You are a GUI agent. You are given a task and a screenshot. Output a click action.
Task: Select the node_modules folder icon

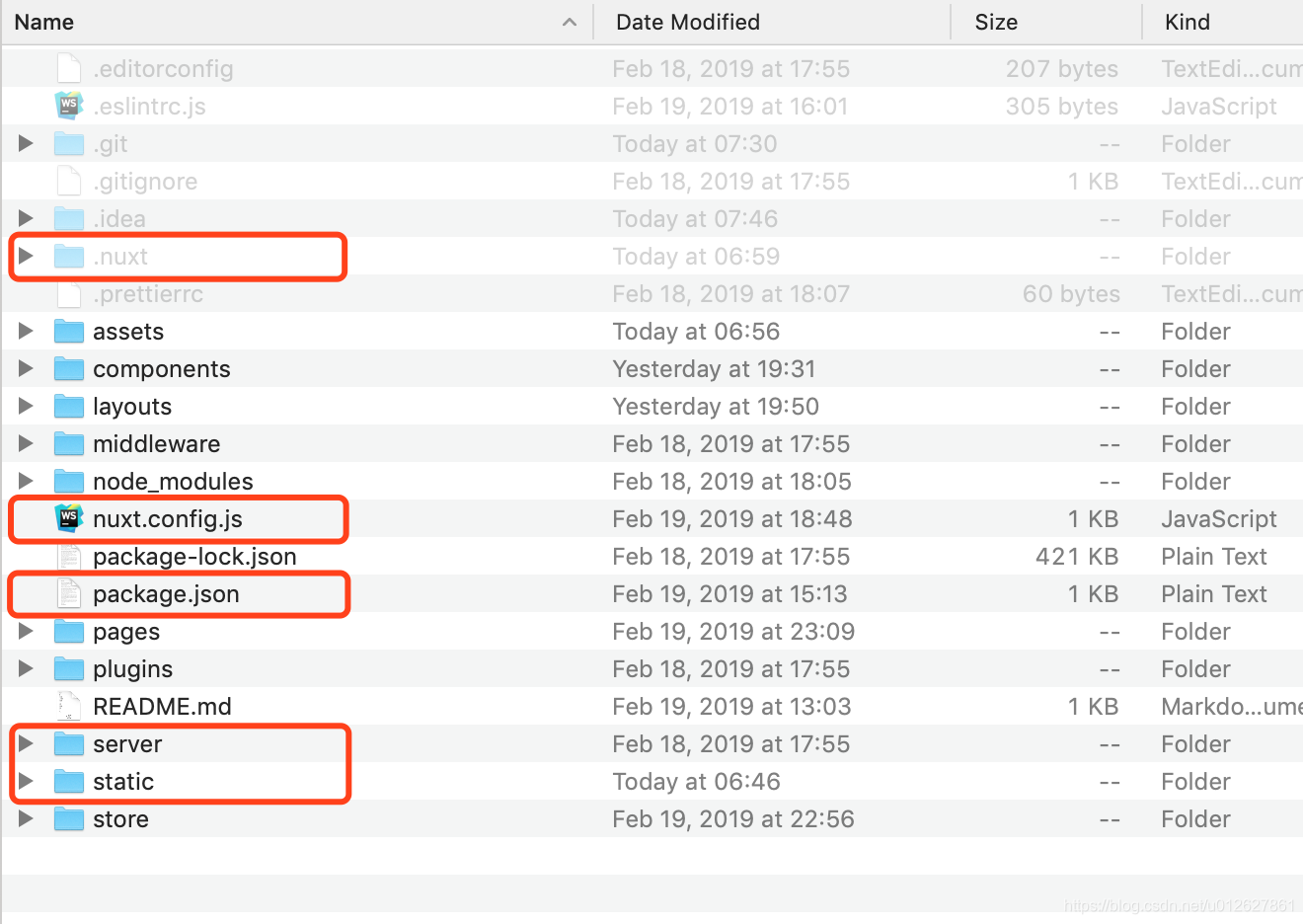(x=68, y=482)
